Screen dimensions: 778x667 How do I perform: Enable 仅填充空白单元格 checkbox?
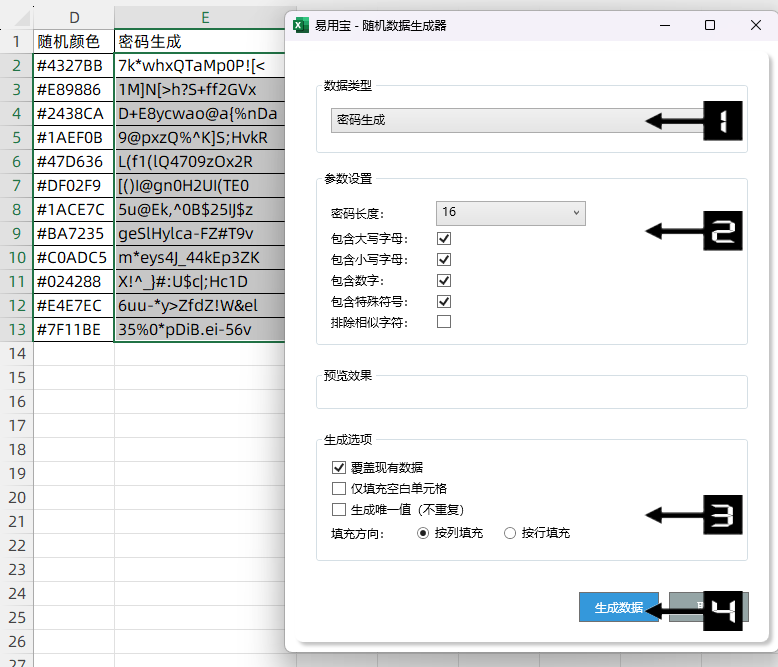(x=339, y=488)
